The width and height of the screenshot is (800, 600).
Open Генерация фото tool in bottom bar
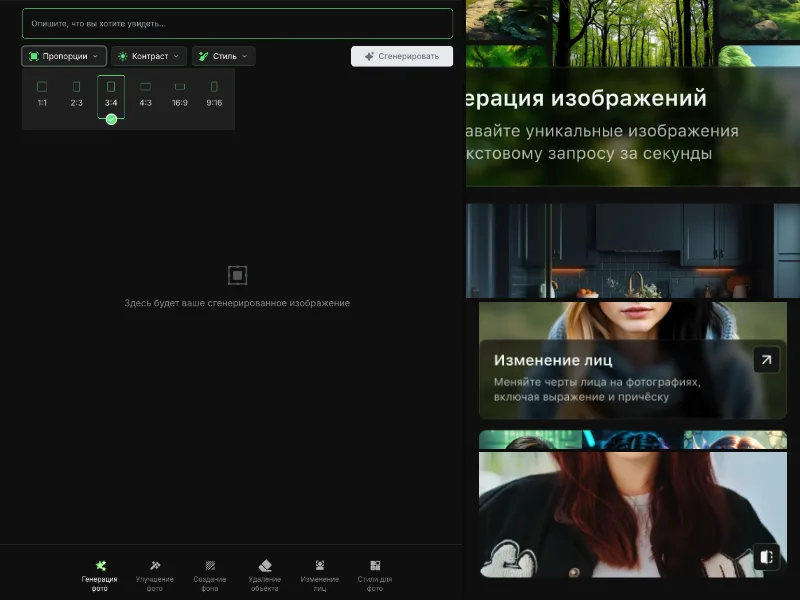pos(99,576)
